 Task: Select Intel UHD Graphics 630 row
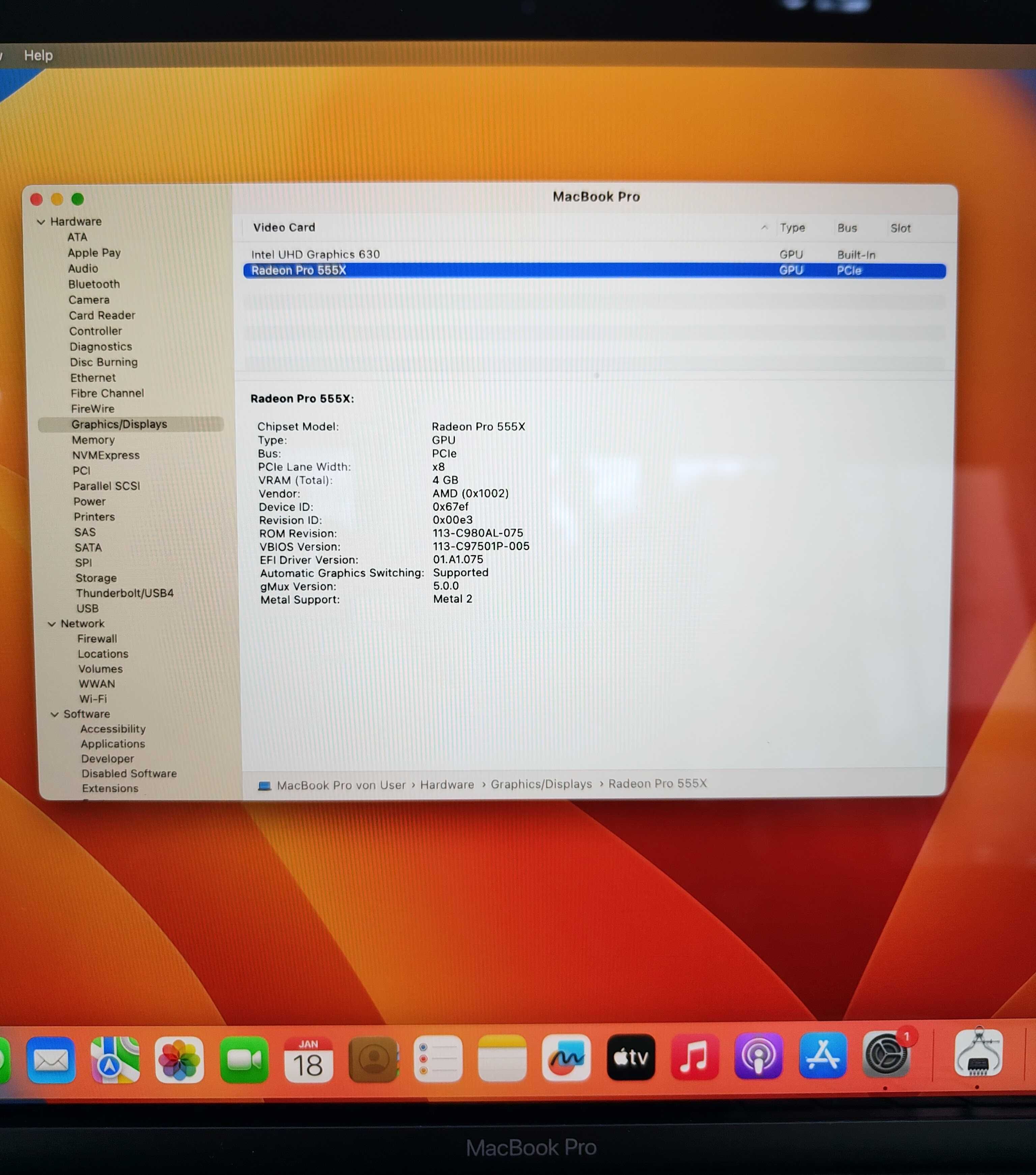(595, 254)
